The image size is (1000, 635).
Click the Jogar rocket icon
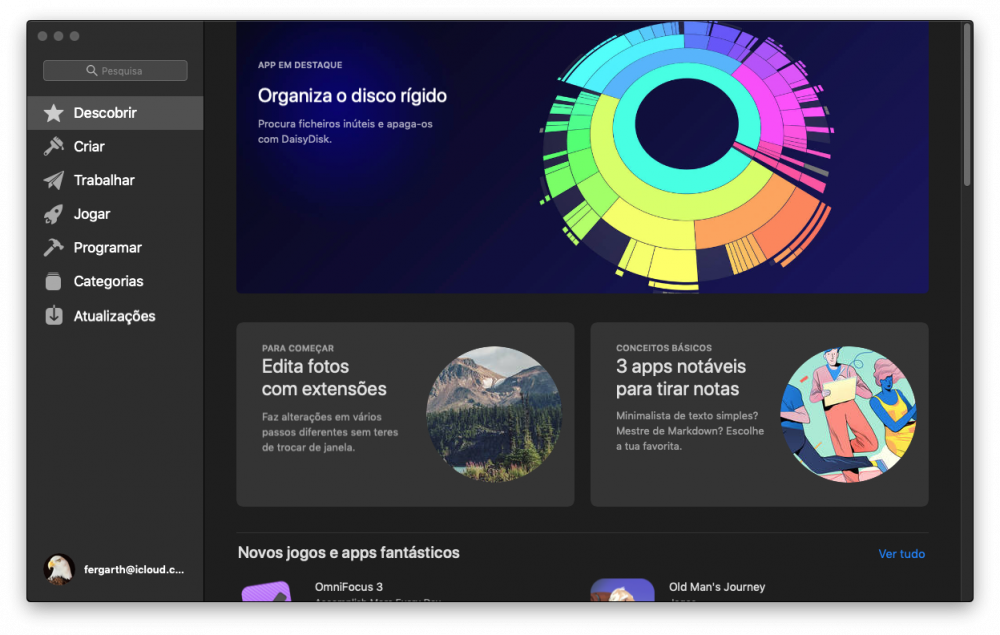click(54, 214)
